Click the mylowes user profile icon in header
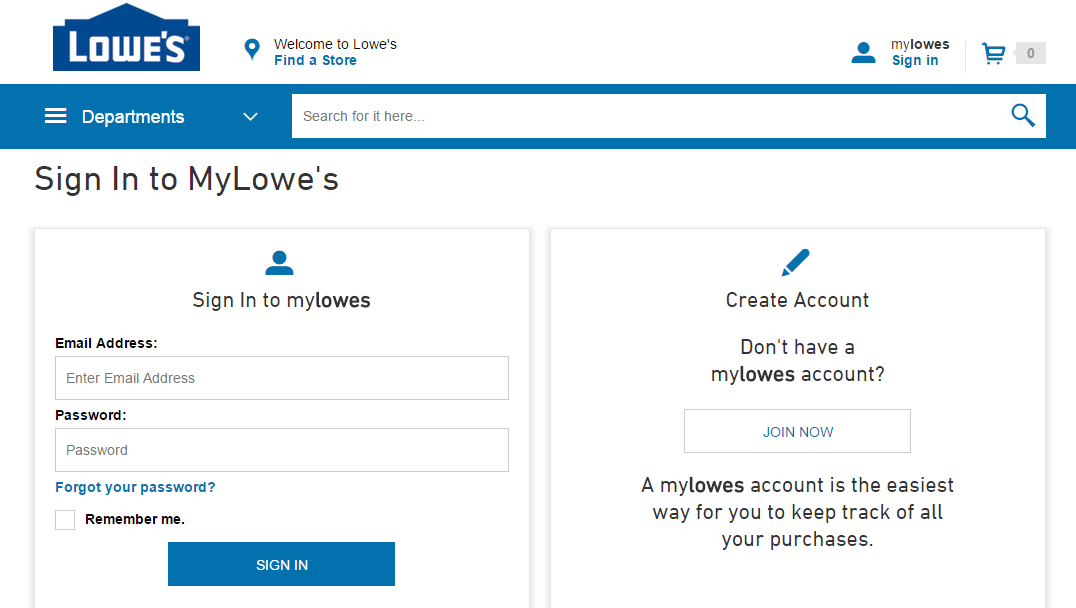Viewport: 1076px width, 608px height. 863,53
